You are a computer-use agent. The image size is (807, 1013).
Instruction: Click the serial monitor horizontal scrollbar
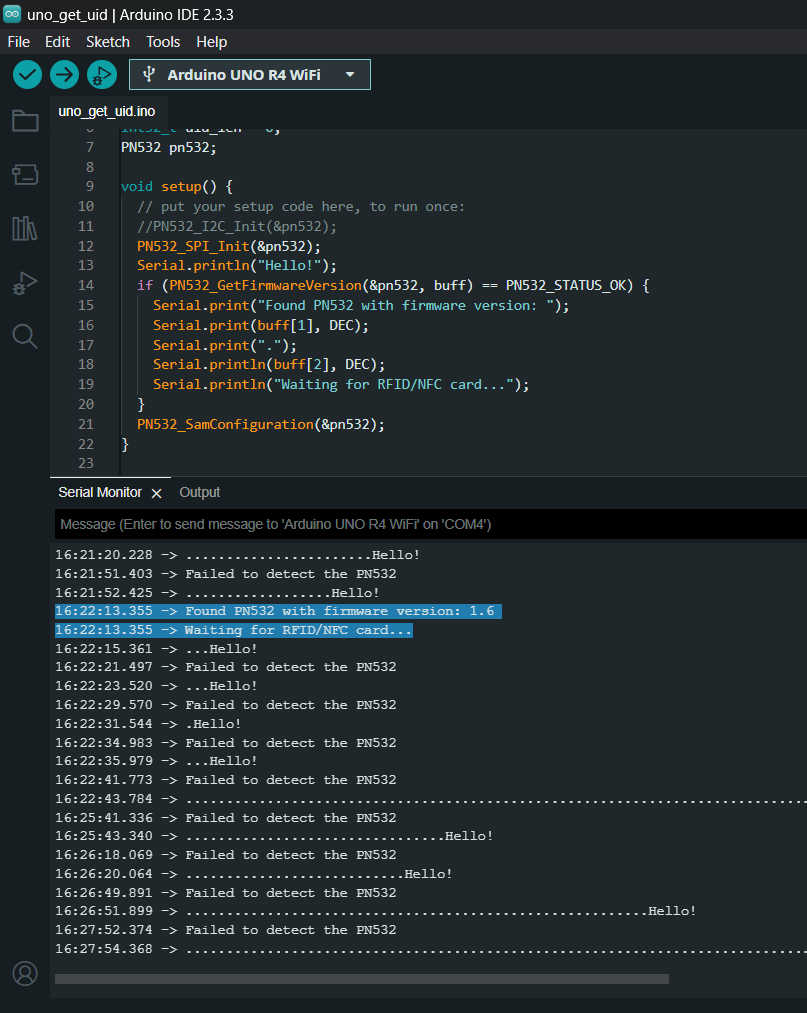click(x=362, y=979)
